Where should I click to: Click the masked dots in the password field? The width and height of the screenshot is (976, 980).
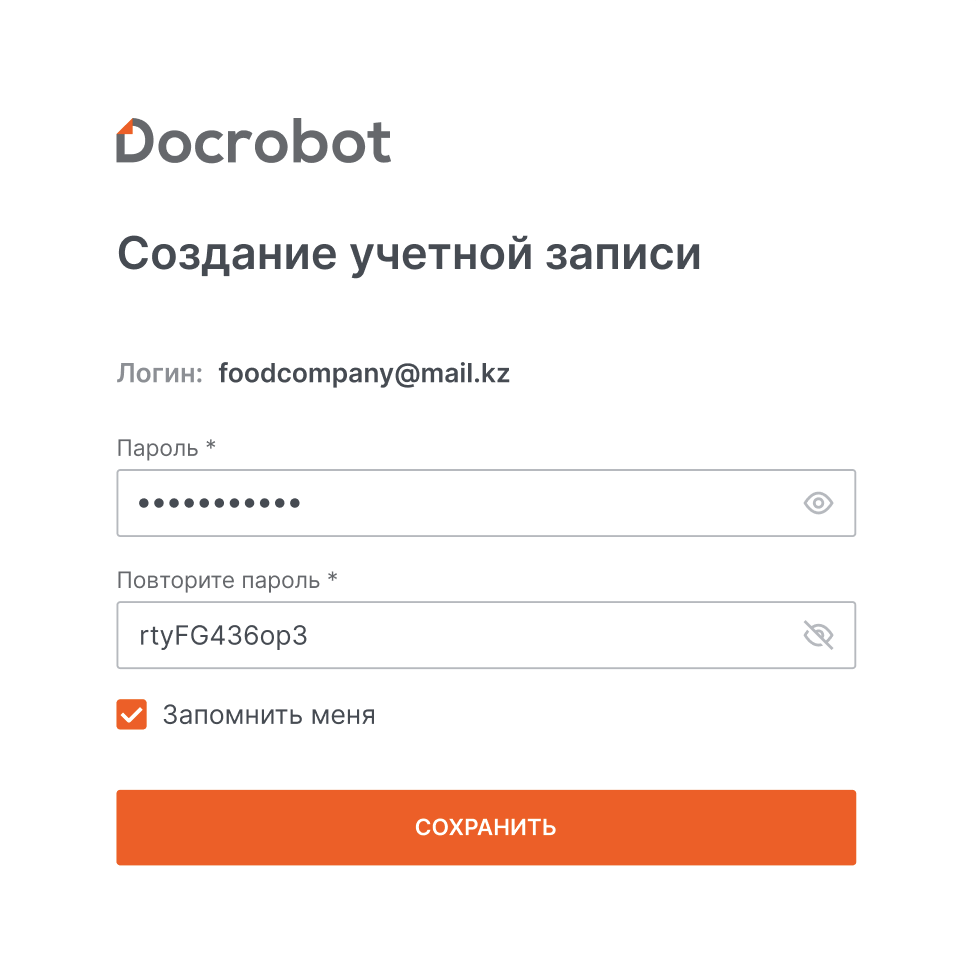pos(220,503)
